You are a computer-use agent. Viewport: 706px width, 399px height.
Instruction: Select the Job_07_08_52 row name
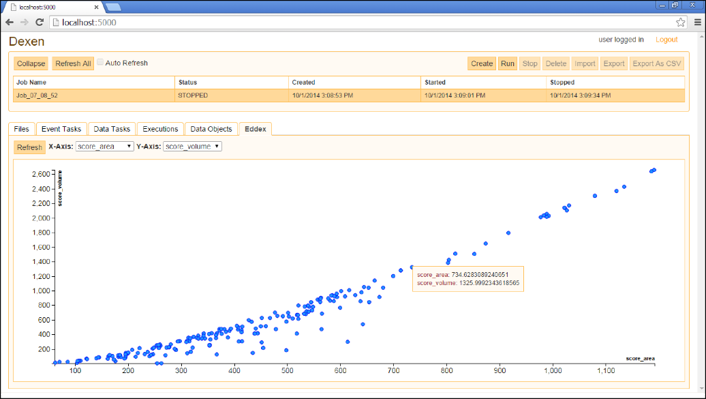(x=37, y=95)
